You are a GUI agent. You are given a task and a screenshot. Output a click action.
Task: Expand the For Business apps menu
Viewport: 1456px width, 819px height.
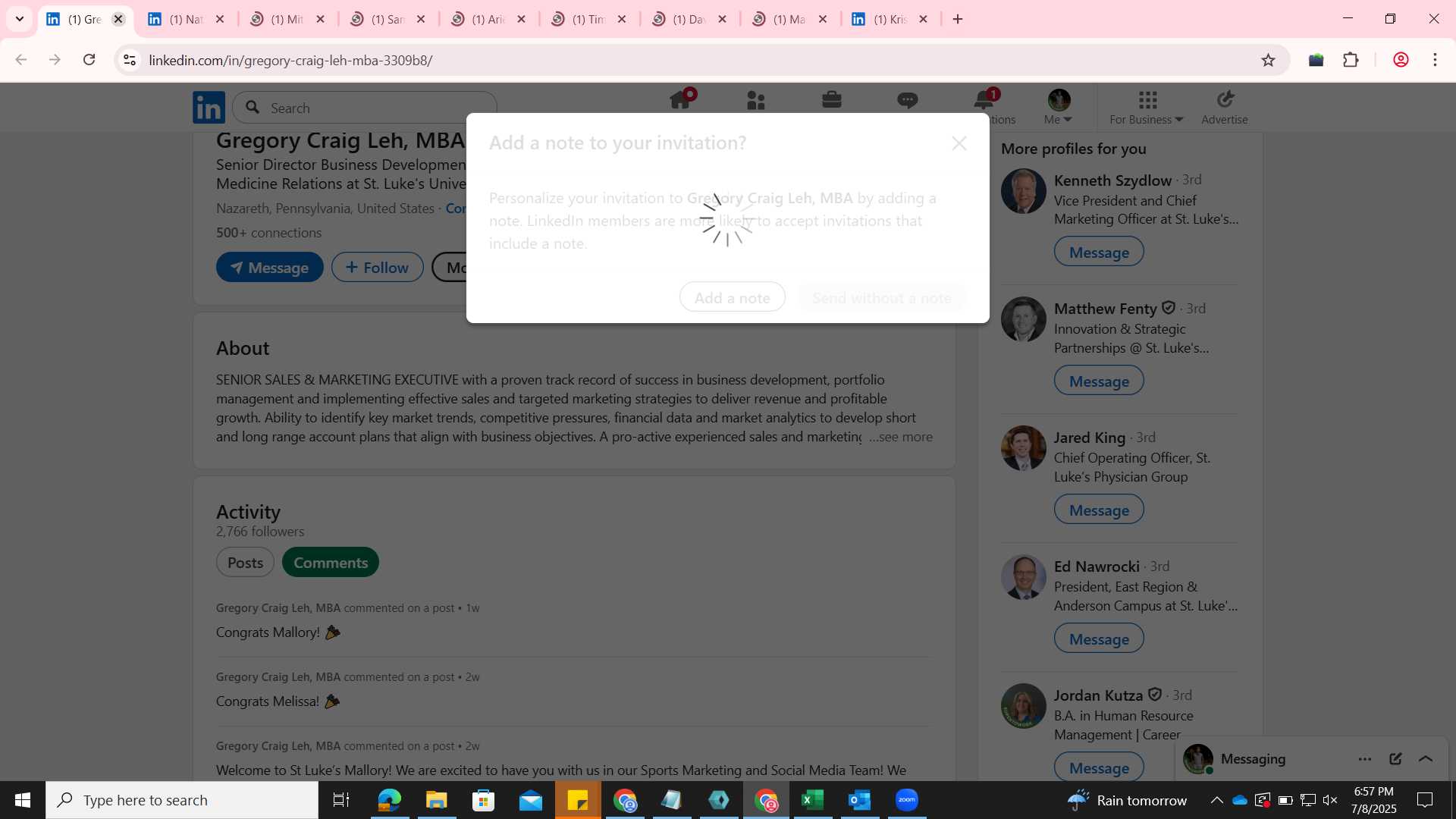click(x=1147, y=107)
